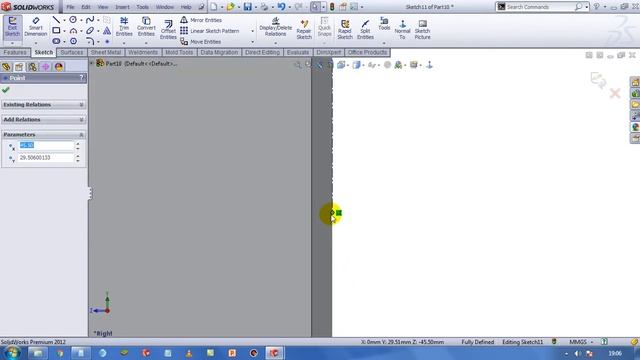
Task: Select the Straight Slot tool
Action: click(x=56, y=41)
